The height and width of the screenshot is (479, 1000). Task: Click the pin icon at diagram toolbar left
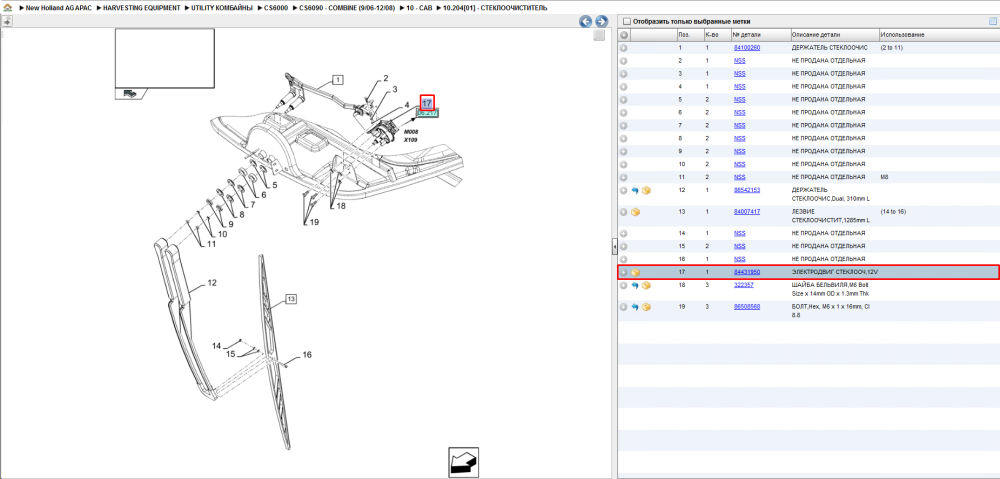[x=6, y=21]
